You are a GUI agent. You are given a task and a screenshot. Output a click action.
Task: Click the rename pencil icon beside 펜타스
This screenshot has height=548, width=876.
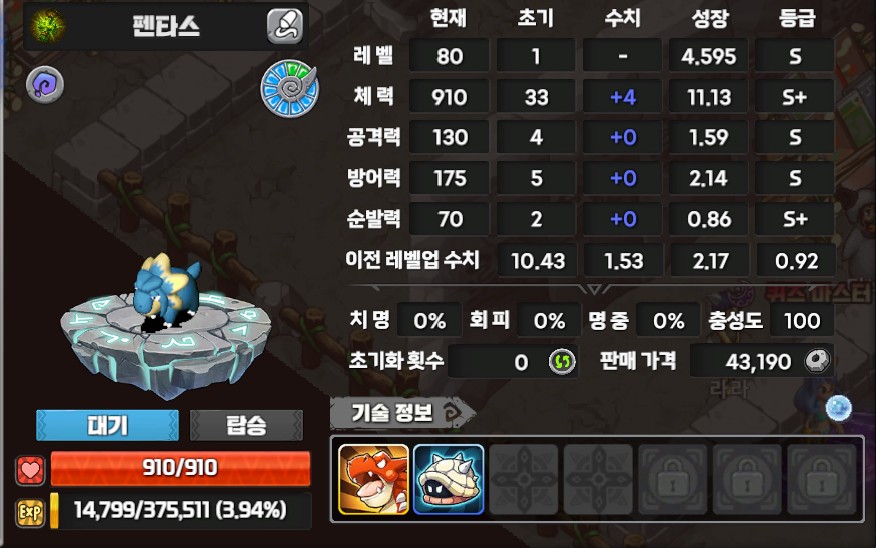click(x=285, y=26)
